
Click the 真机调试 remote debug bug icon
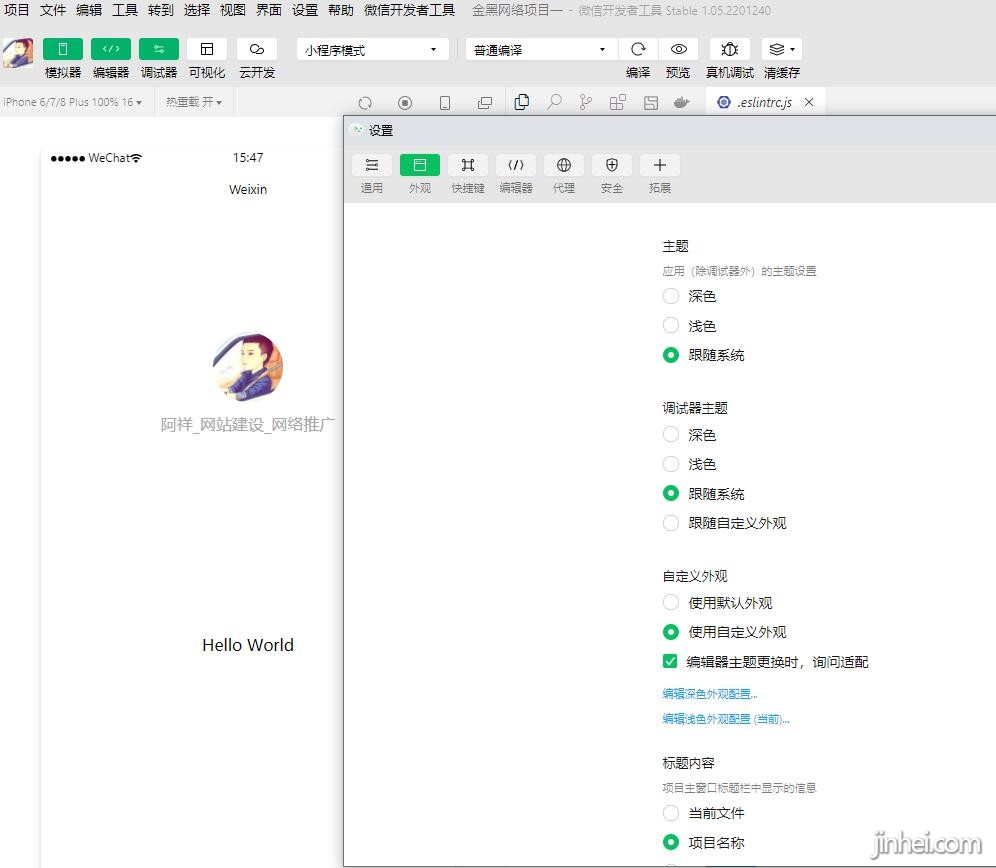(729, 49)
